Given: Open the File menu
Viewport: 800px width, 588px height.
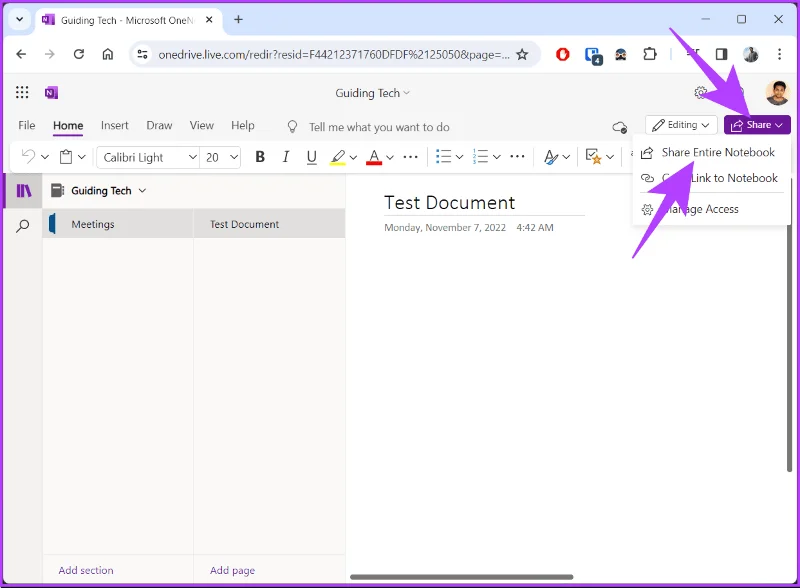Looking at the screenshot, I should click(x=27, y=126).
